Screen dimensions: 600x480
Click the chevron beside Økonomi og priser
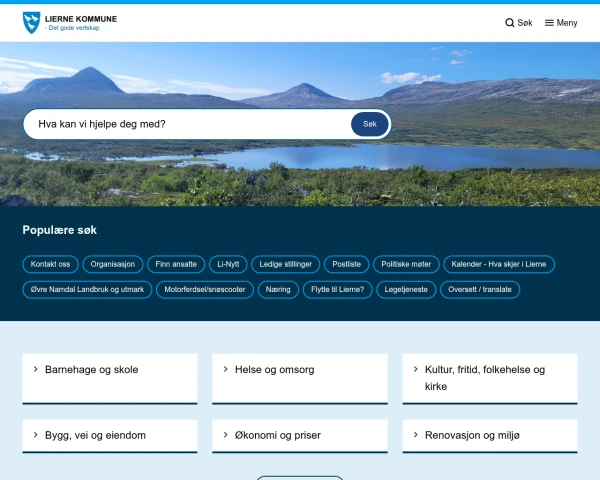225,434
